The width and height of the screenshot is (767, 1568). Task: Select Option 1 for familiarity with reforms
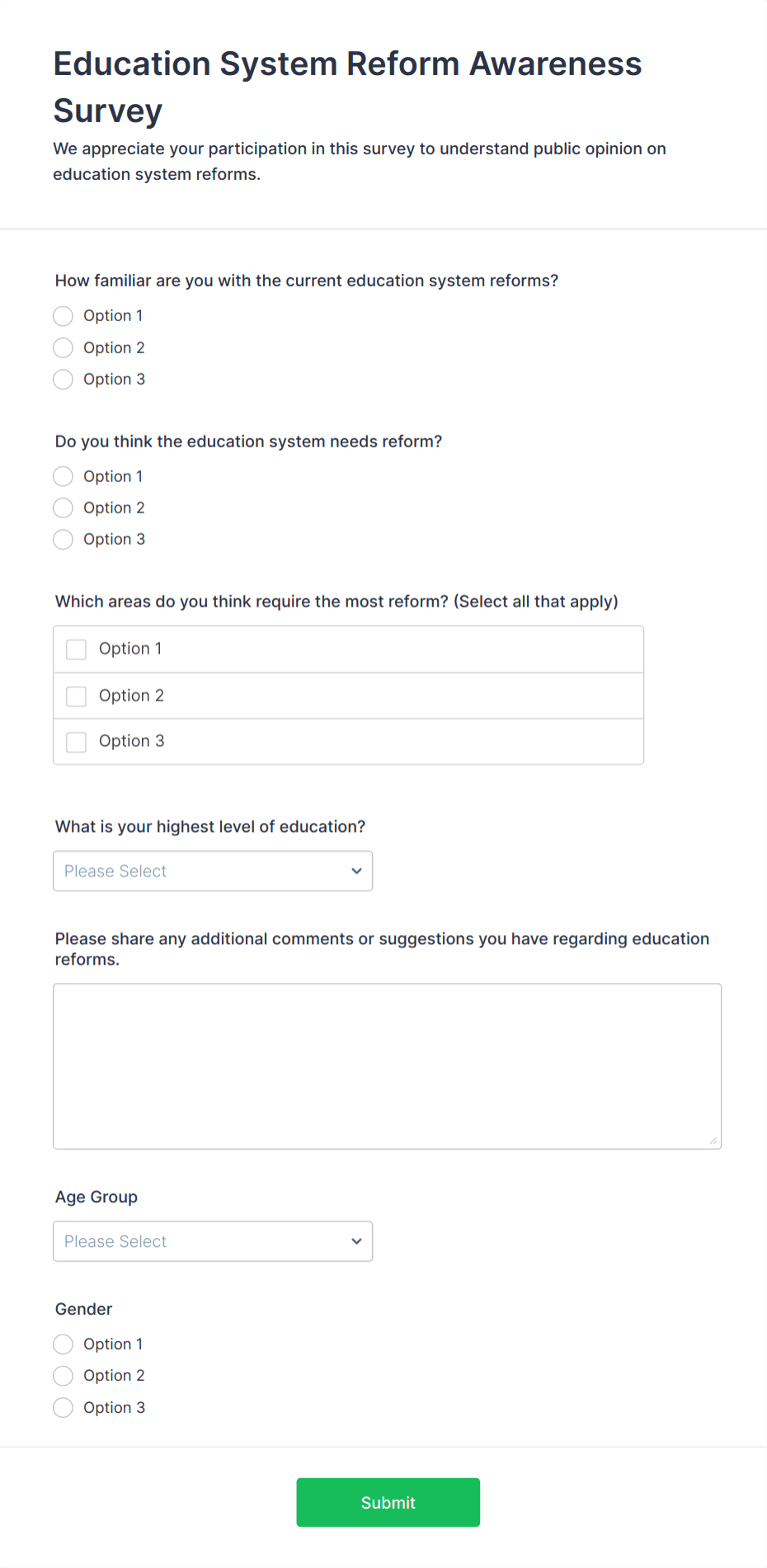tap(63, 316)
